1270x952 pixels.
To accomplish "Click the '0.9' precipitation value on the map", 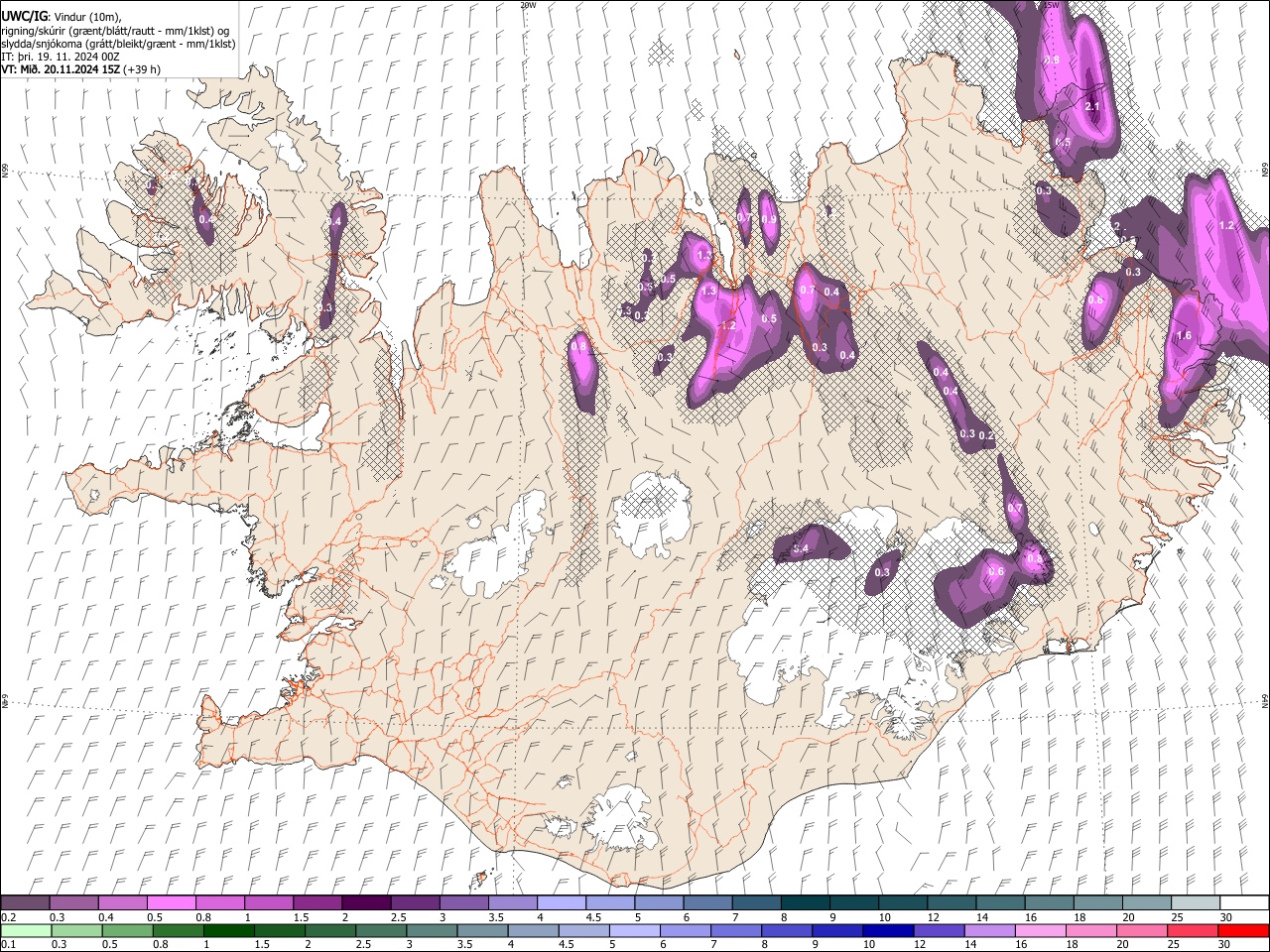I will (x=769, y=220).
